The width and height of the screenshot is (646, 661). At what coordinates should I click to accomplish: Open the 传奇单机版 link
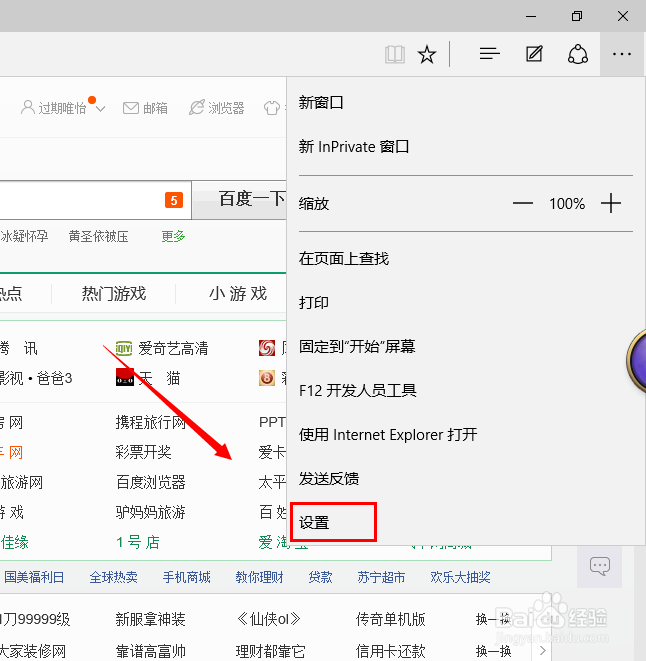(x=390, y=620)
